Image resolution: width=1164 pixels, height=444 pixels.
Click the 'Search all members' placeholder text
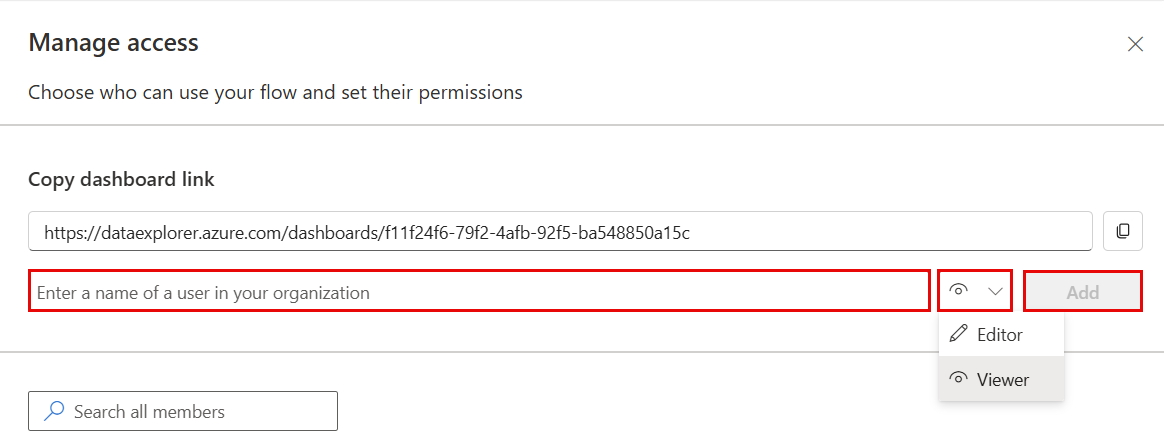click(149, 412)
